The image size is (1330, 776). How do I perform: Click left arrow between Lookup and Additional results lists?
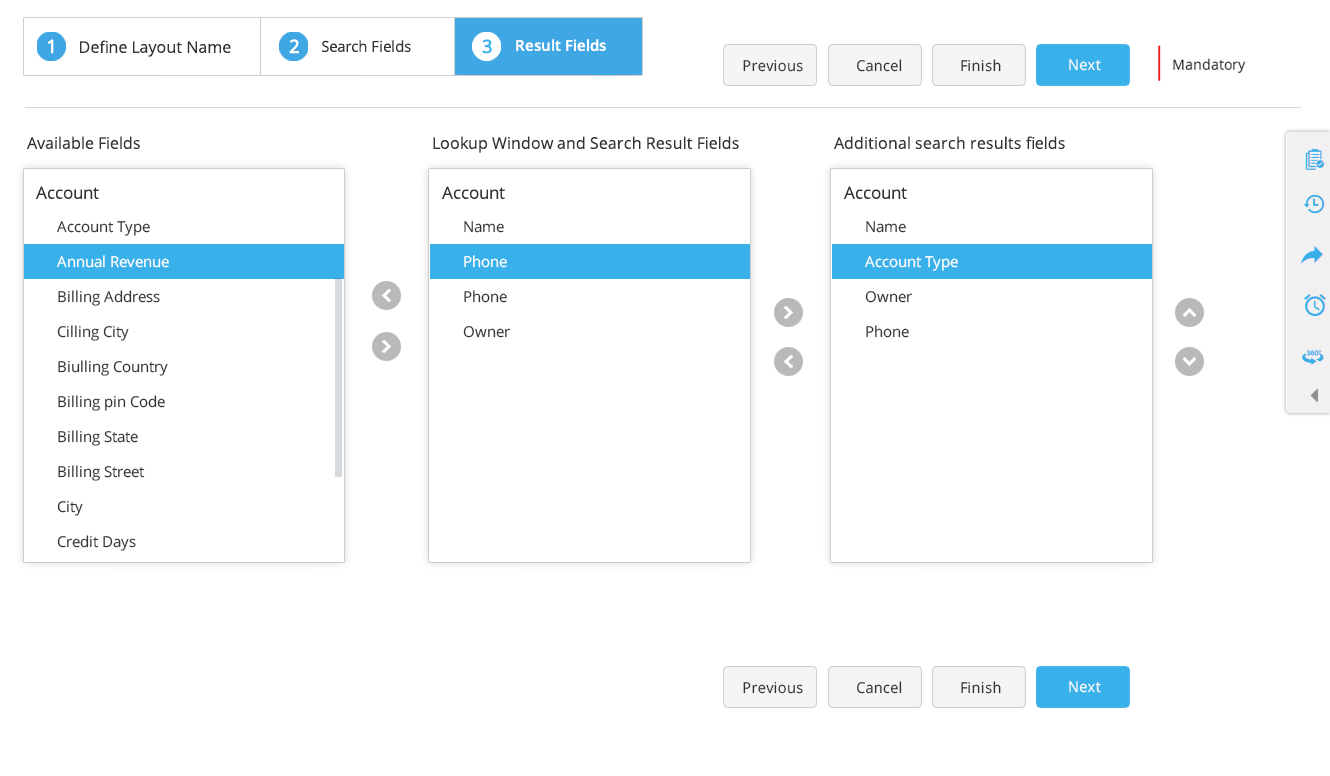788,361
